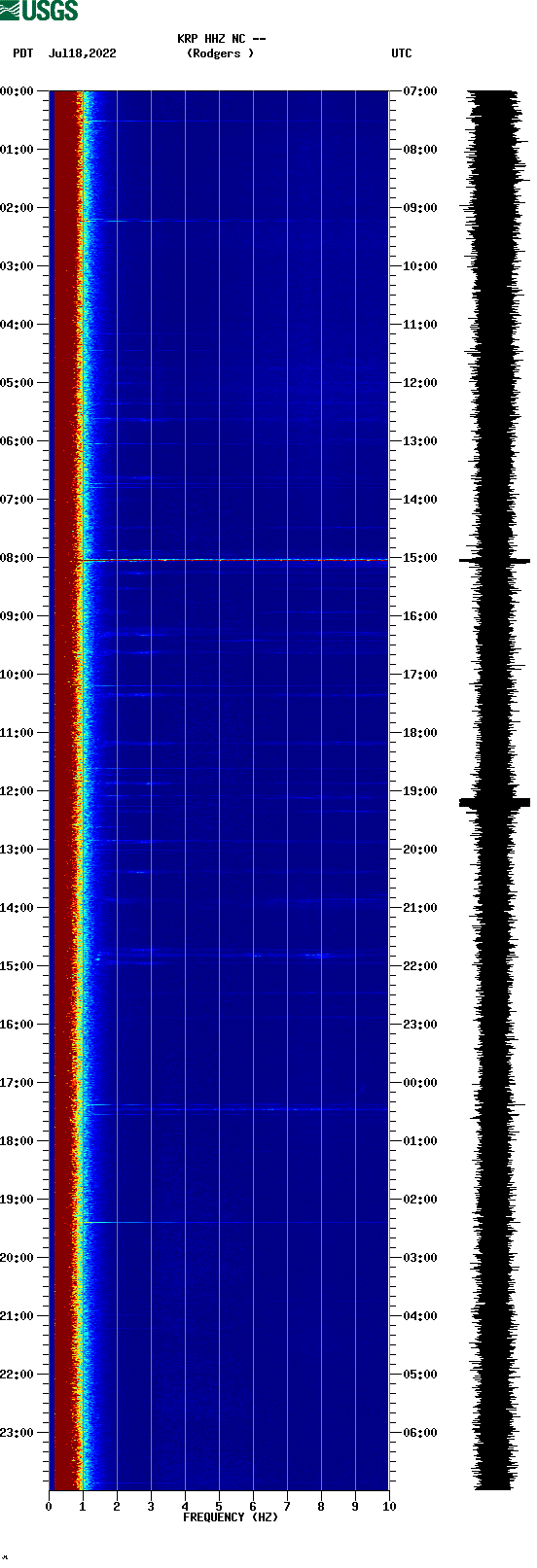
Task: Select the station title KRP HHZ NC --
Action: 222,39
